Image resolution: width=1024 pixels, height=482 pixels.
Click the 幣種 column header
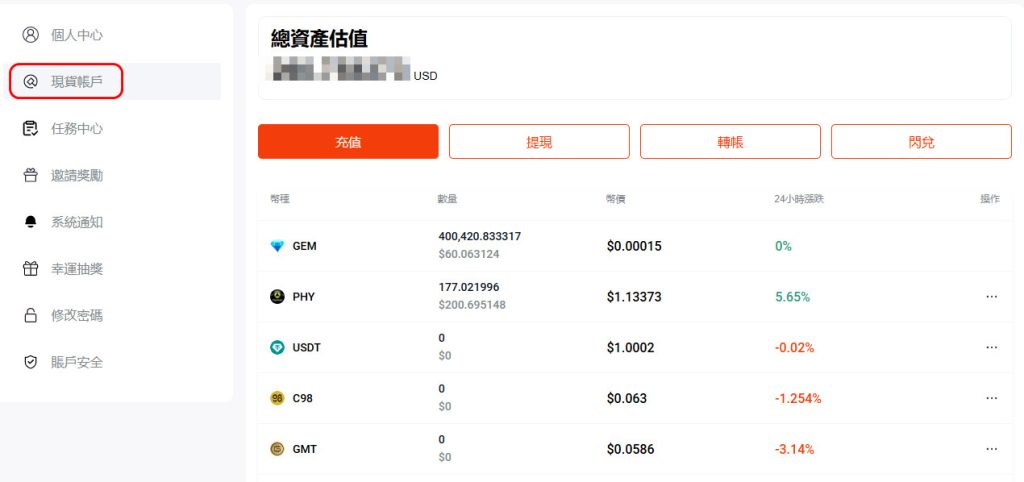coord(280,199)
